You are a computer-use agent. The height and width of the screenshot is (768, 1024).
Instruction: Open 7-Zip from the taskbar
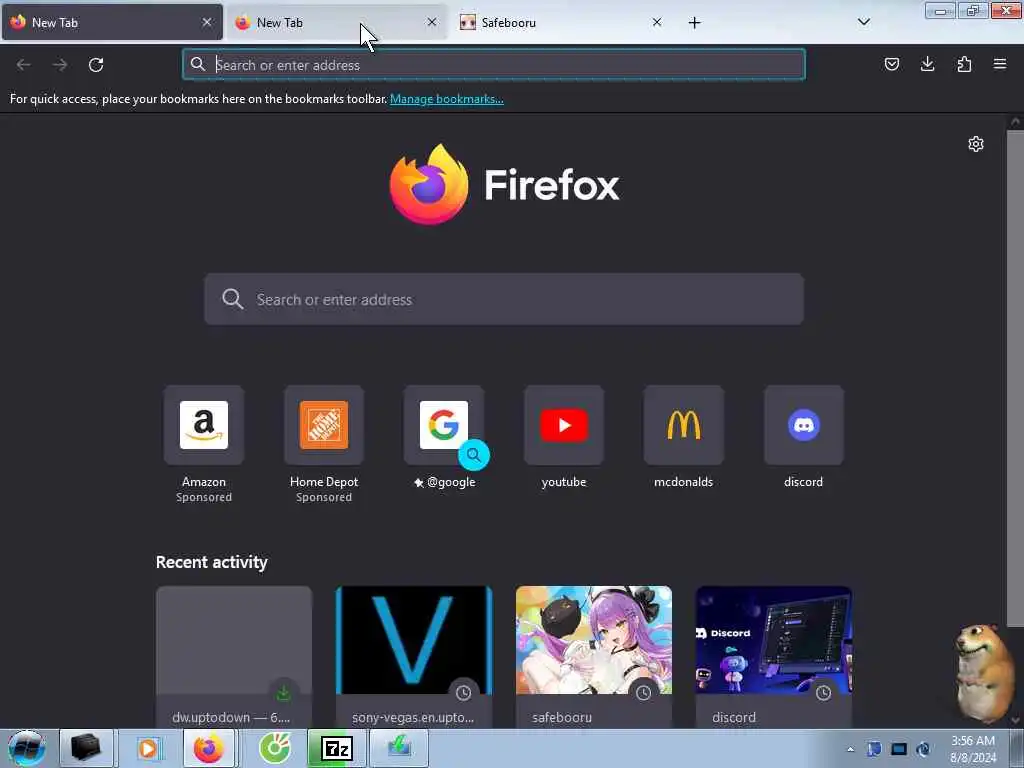337,748
